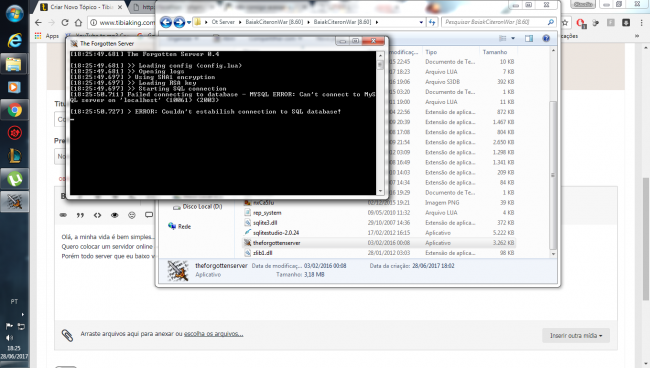Viewport: 650px width, 368px height.
Task: Show more bookmarks chevron
Action: [x=637, y=36]
